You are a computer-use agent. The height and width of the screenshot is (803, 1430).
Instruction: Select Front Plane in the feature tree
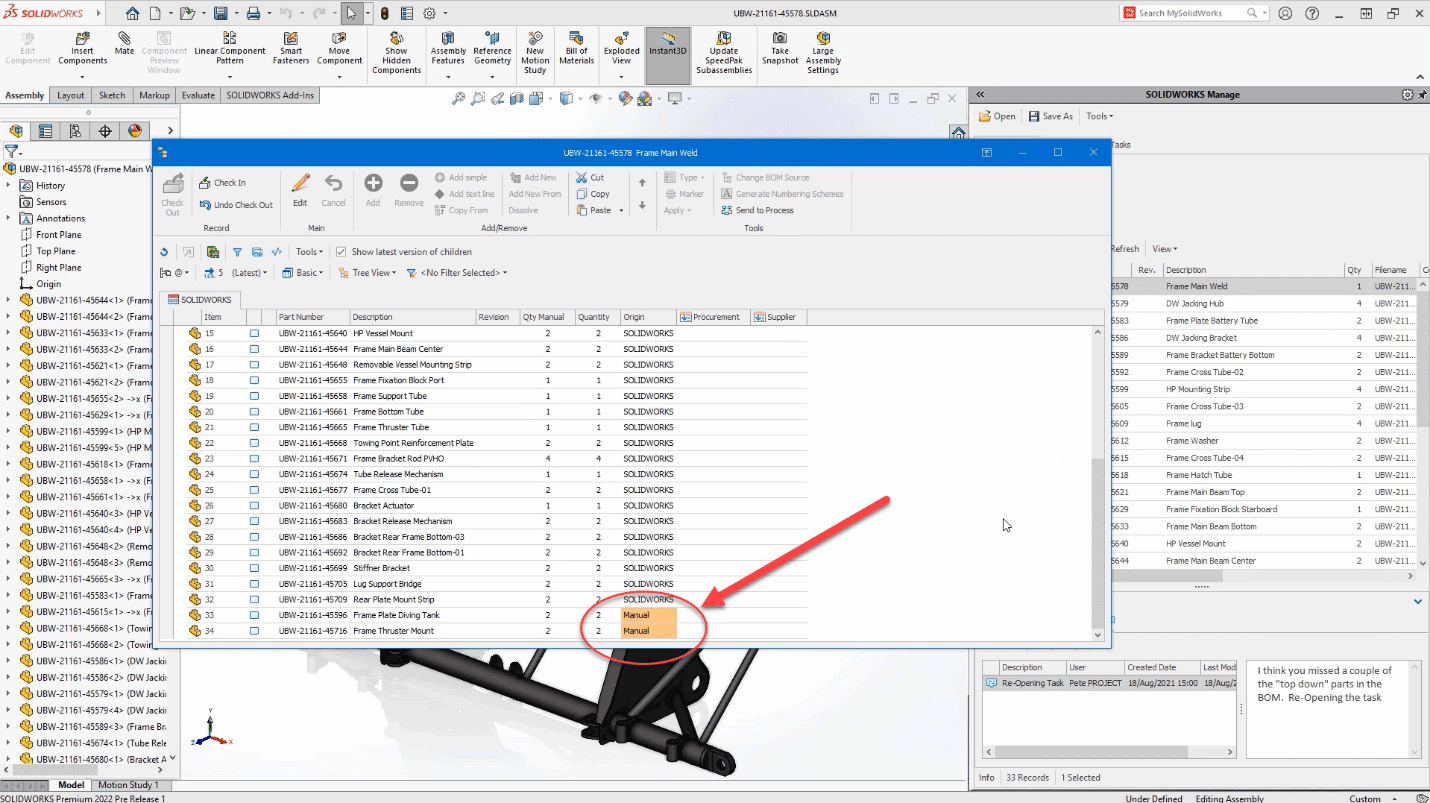pos(59,235)
